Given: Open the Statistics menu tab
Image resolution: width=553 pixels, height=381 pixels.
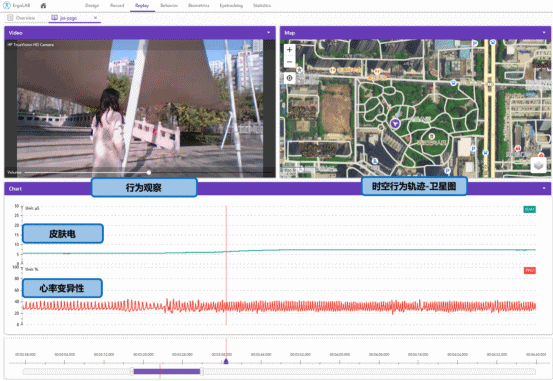Looking at the screenshot, I should point(262,6).
